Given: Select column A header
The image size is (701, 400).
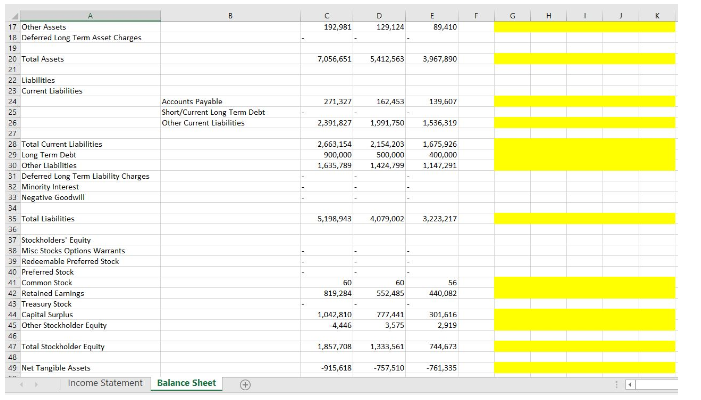Looking at the screenshot, I should click(x=90, y=16).
